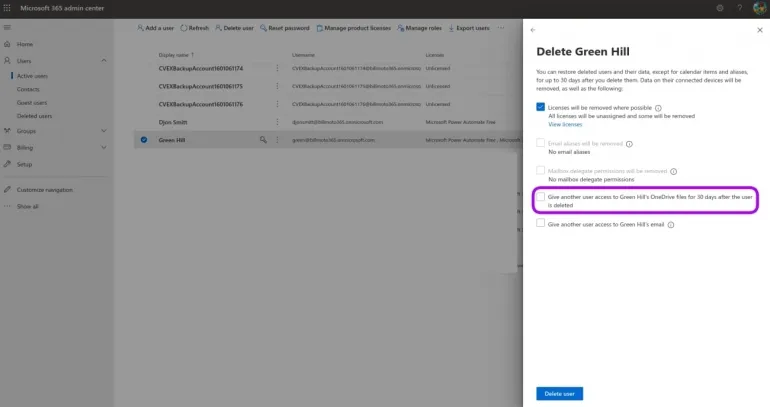This screenshot has height=407, width=770.
Task: Refresh the user list
Action: click(194, 28)
